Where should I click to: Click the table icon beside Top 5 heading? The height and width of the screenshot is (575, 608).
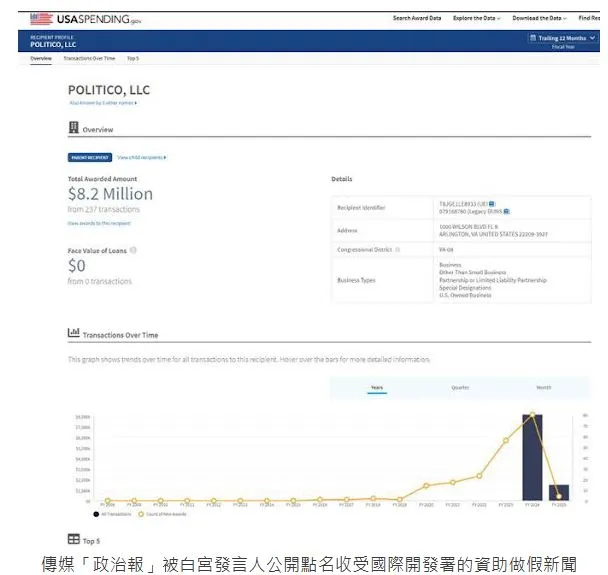(73, 539)
